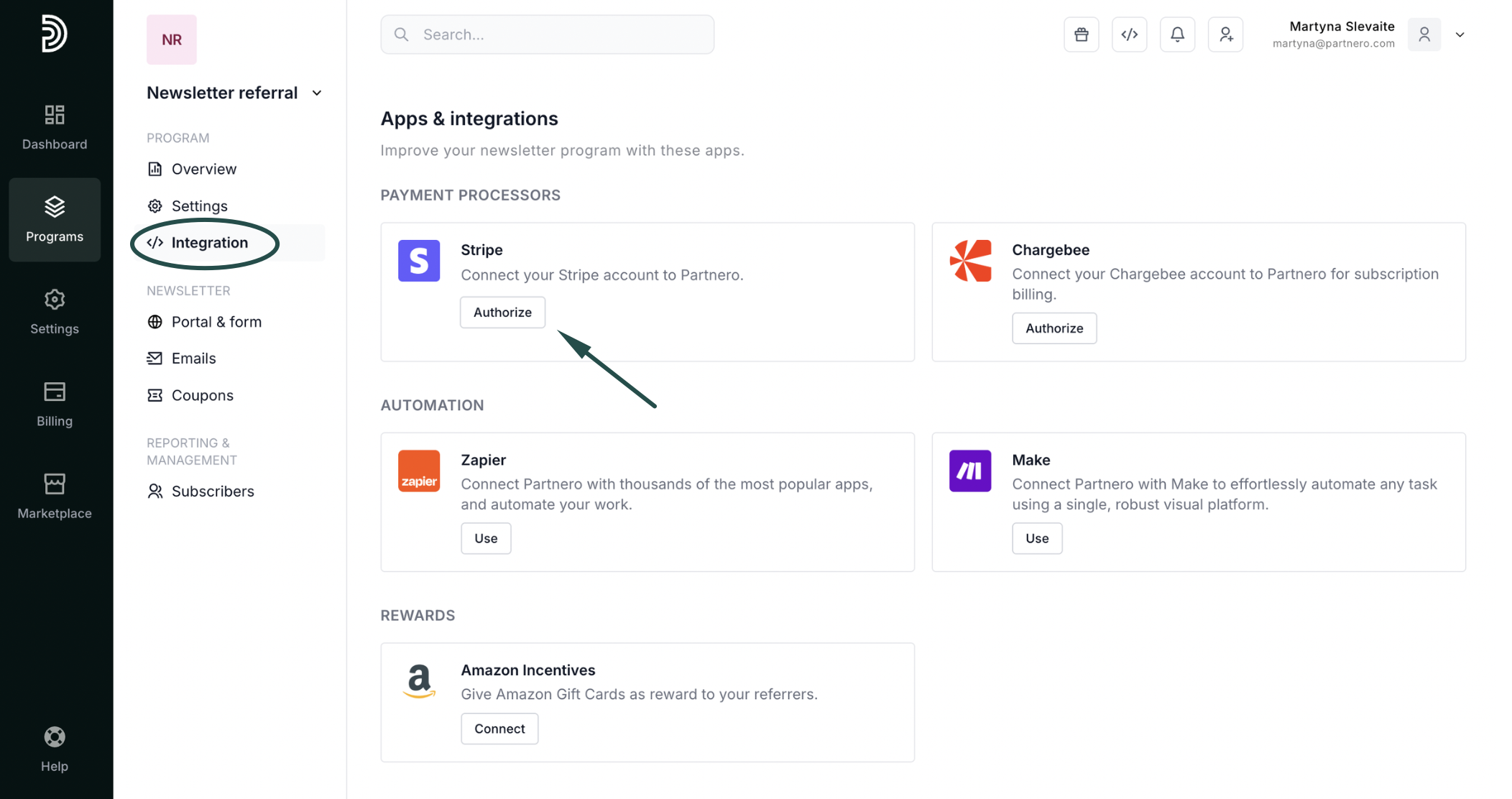Screen dimensions: 1512x799
Task: Go to Billing in the left sidebar
Action: 55,404
